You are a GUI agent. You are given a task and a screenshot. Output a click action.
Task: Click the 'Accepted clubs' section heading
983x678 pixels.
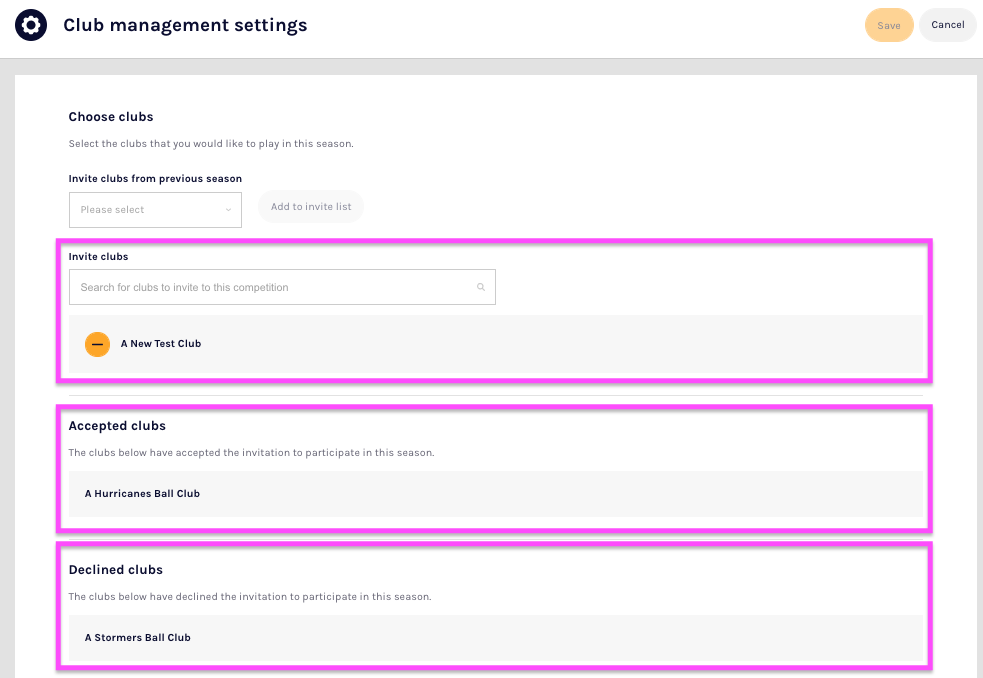tap(117, 426)
